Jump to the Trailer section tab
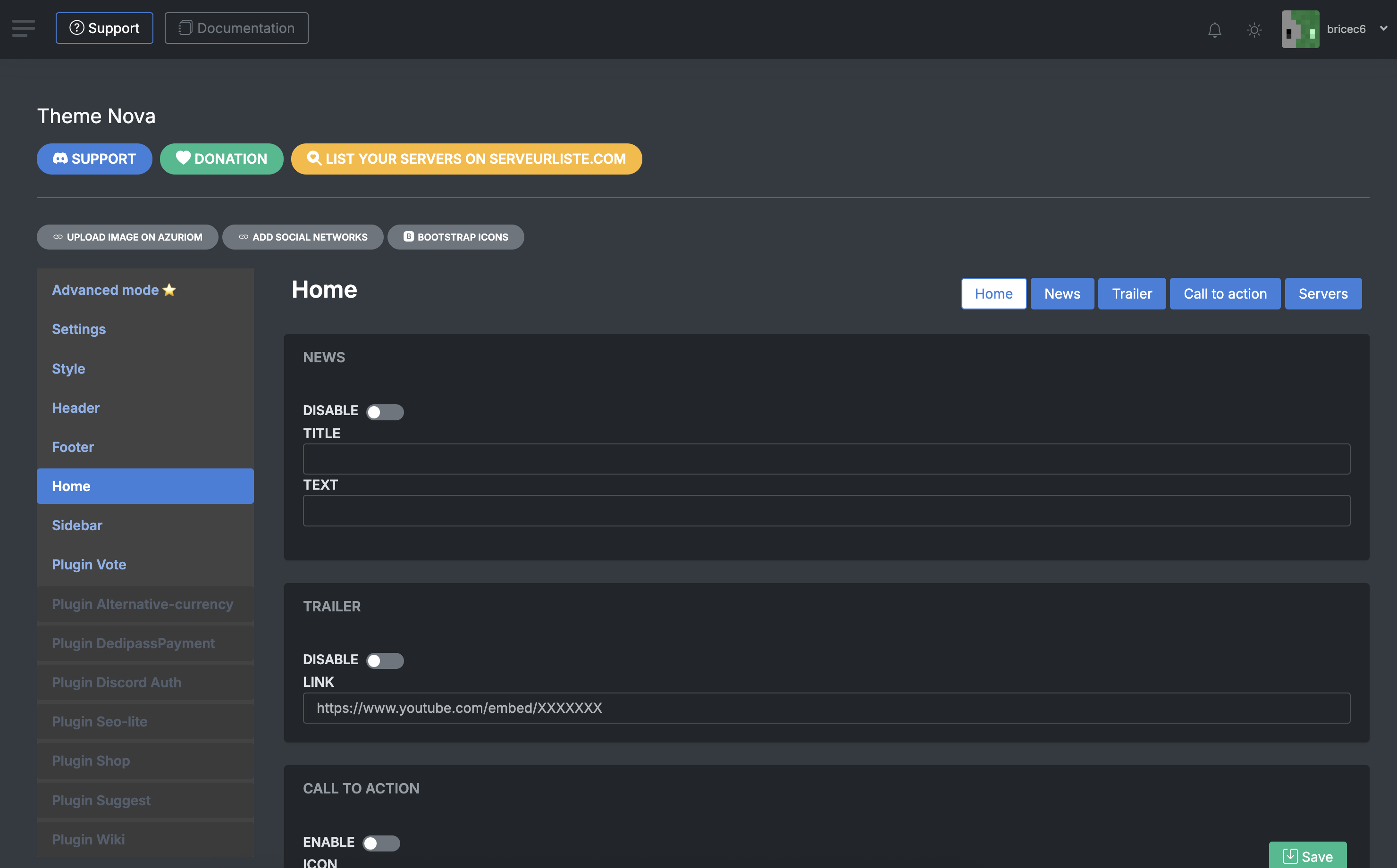This screenshot has height=868, width=1397. 1132,293
